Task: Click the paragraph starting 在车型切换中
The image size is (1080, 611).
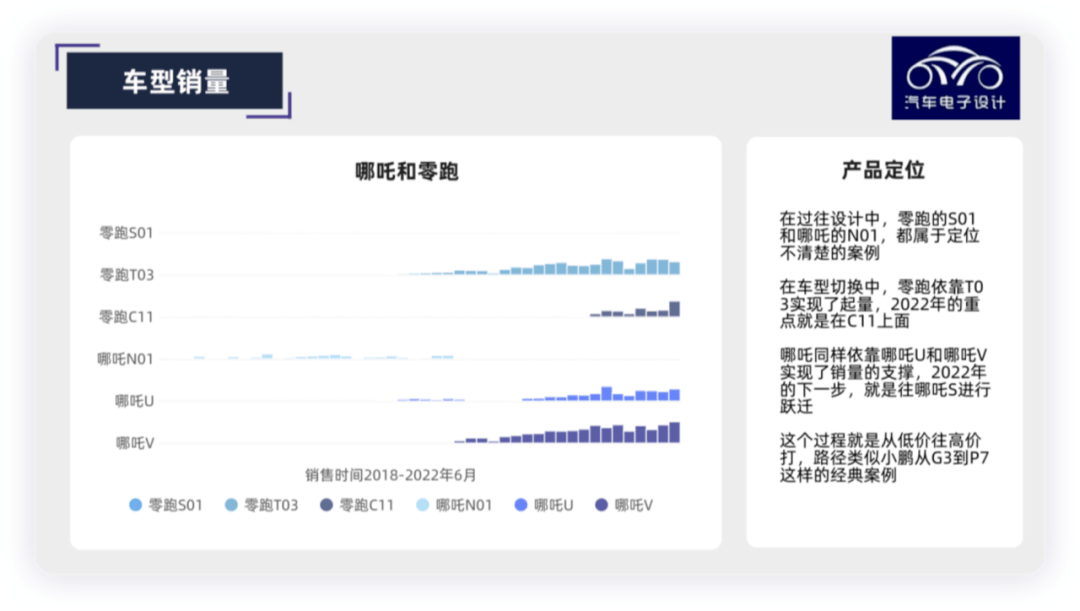Action: click(881, 304)
